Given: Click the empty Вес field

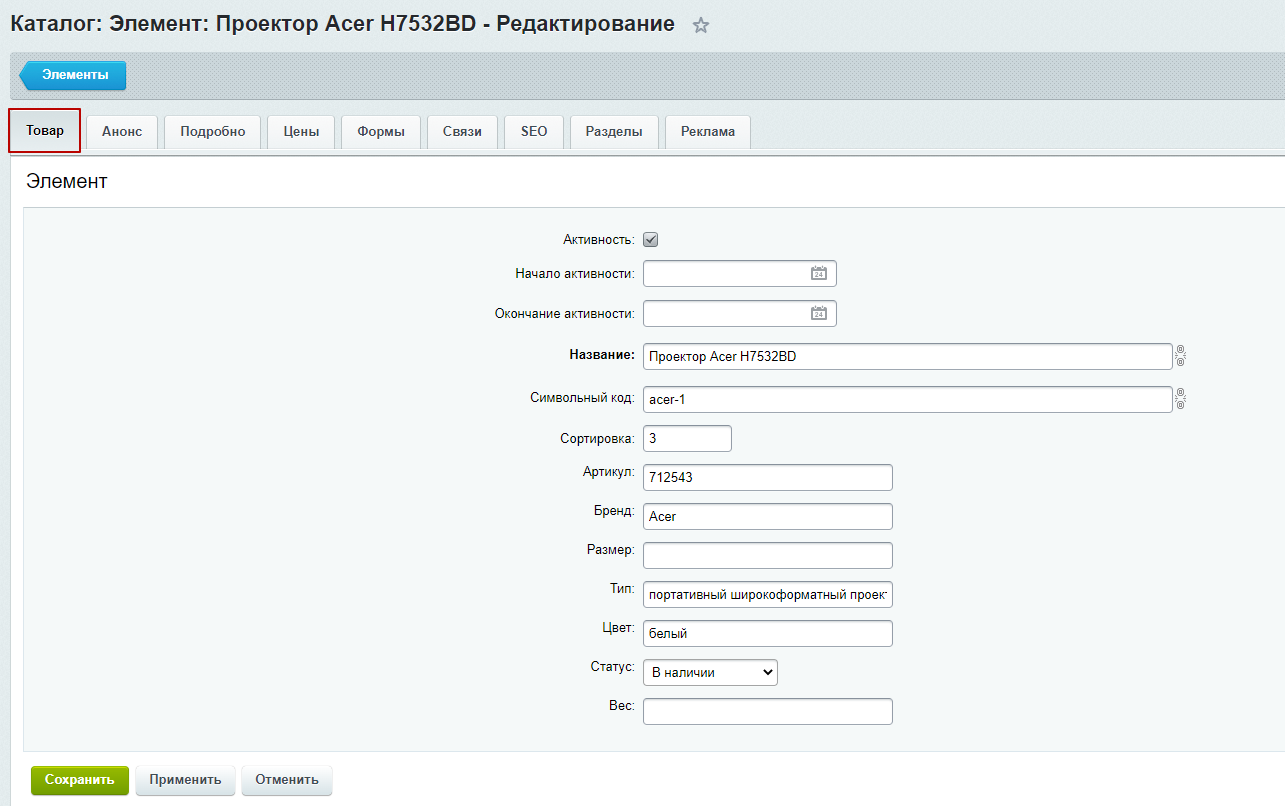Looking at the screenshot, I should (x=768, y=711).
